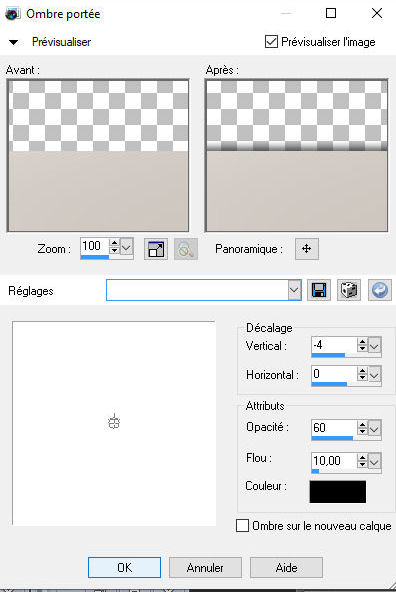Click the Annuler button
Viewport: 396px width, 592px height.
(205, 567)
